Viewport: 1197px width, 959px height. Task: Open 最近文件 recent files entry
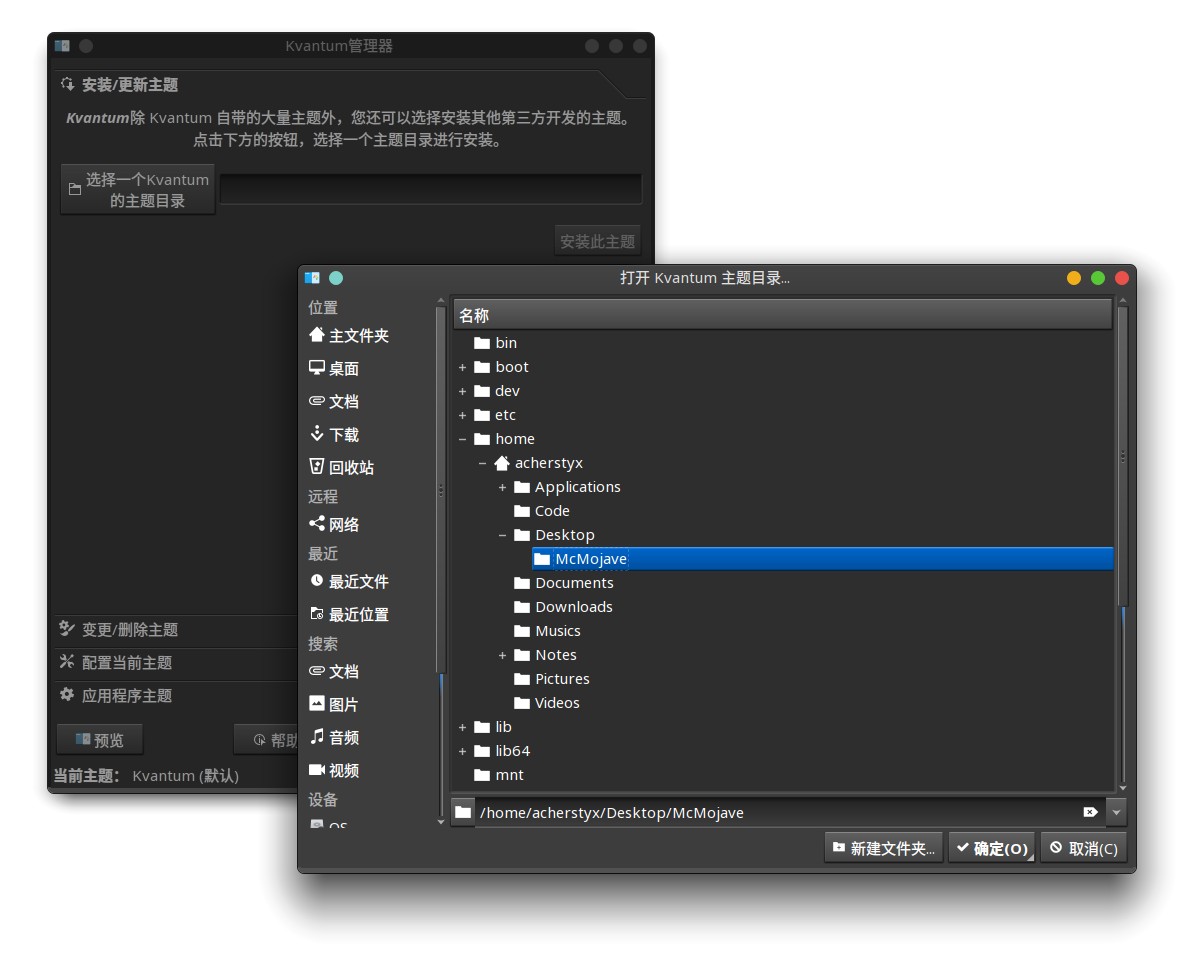(x=349, y=582)
